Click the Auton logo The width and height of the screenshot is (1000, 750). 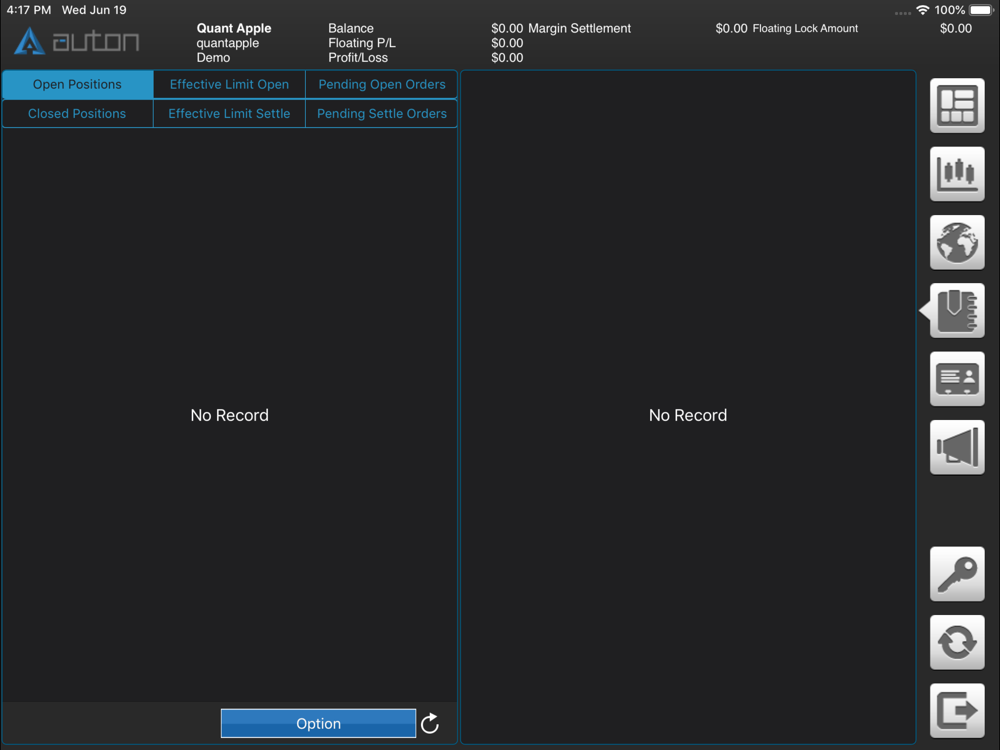point(77,41)
